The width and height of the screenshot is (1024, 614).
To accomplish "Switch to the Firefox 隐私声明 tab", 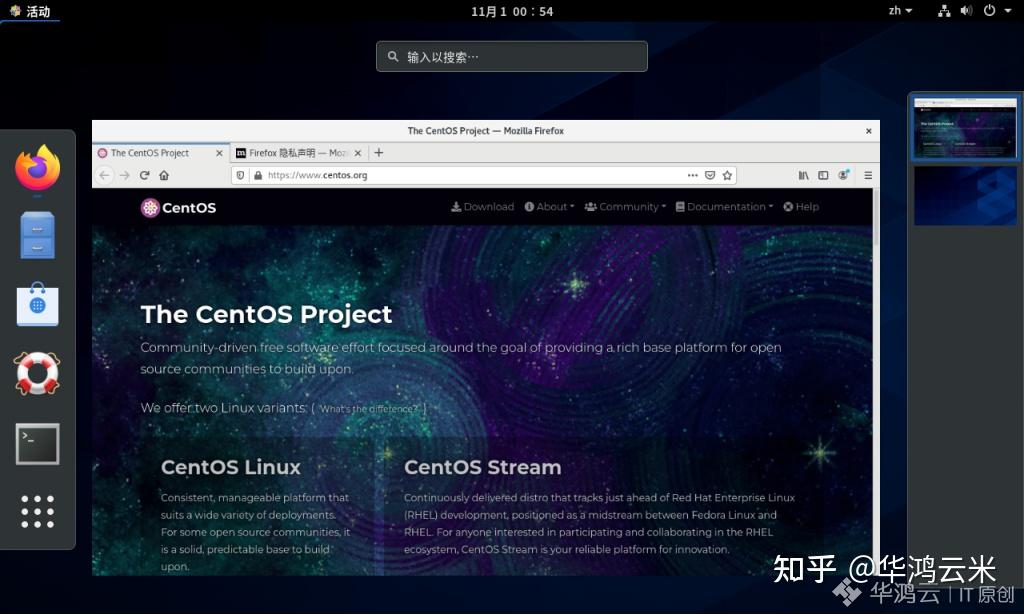I will pos(295,153).
